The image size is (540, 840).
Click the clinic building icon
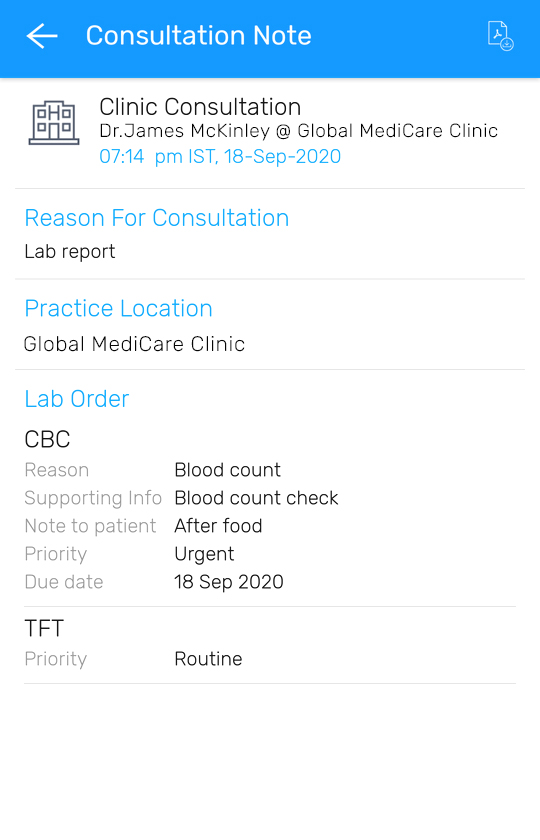click(54, 123)
